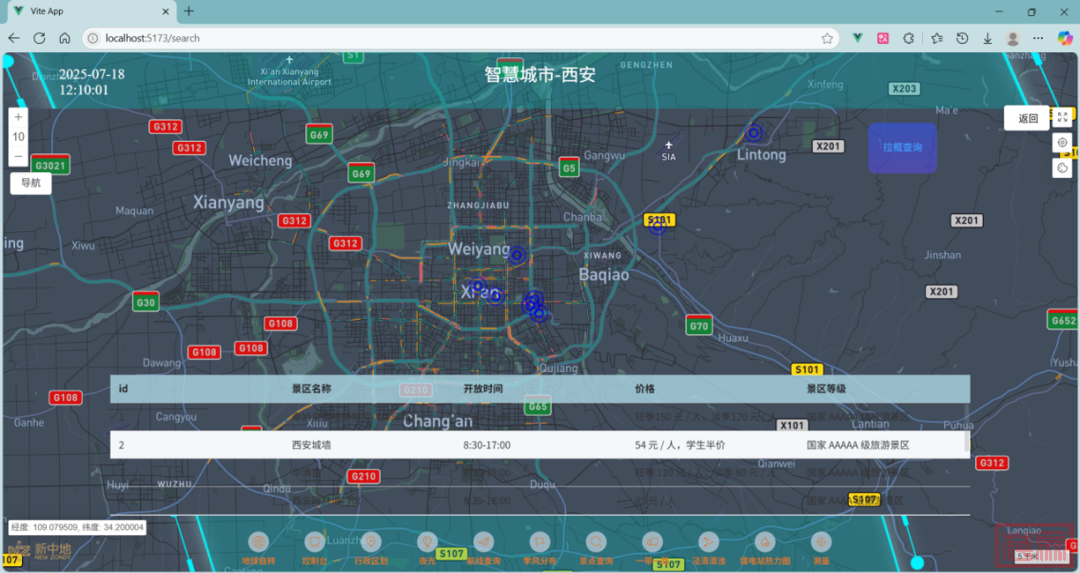This screenshot has width=1080, height=573.
Task: Click the 地球自转 globe rotation icon
Action: 258,541
